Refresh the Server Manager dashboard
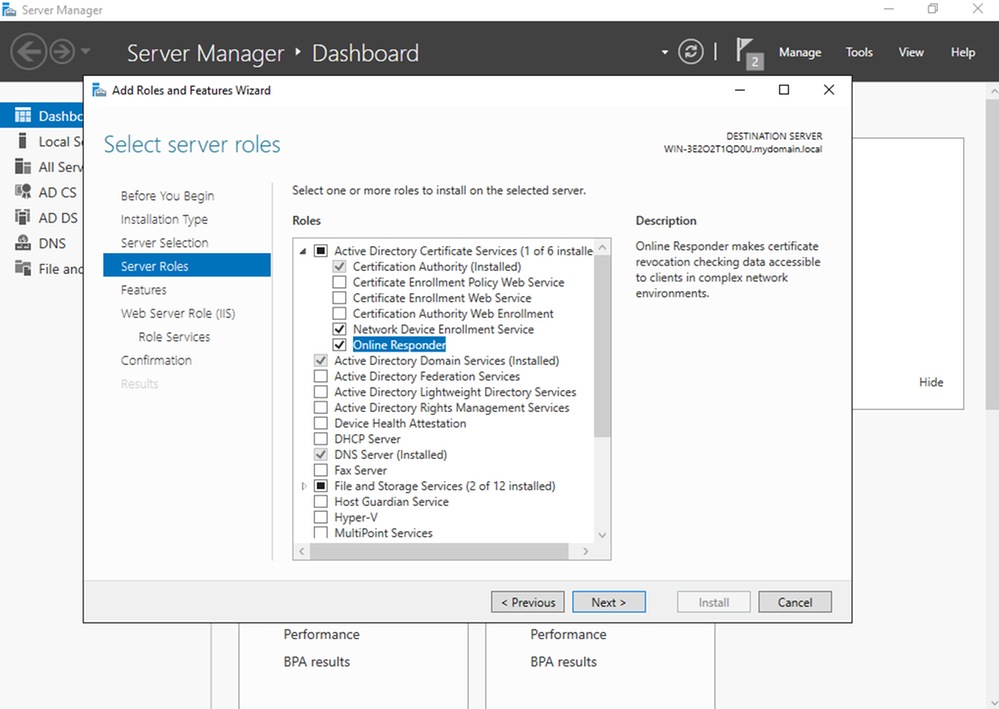Viewport: 999px width, 709px height. click(x=691, y=52)
